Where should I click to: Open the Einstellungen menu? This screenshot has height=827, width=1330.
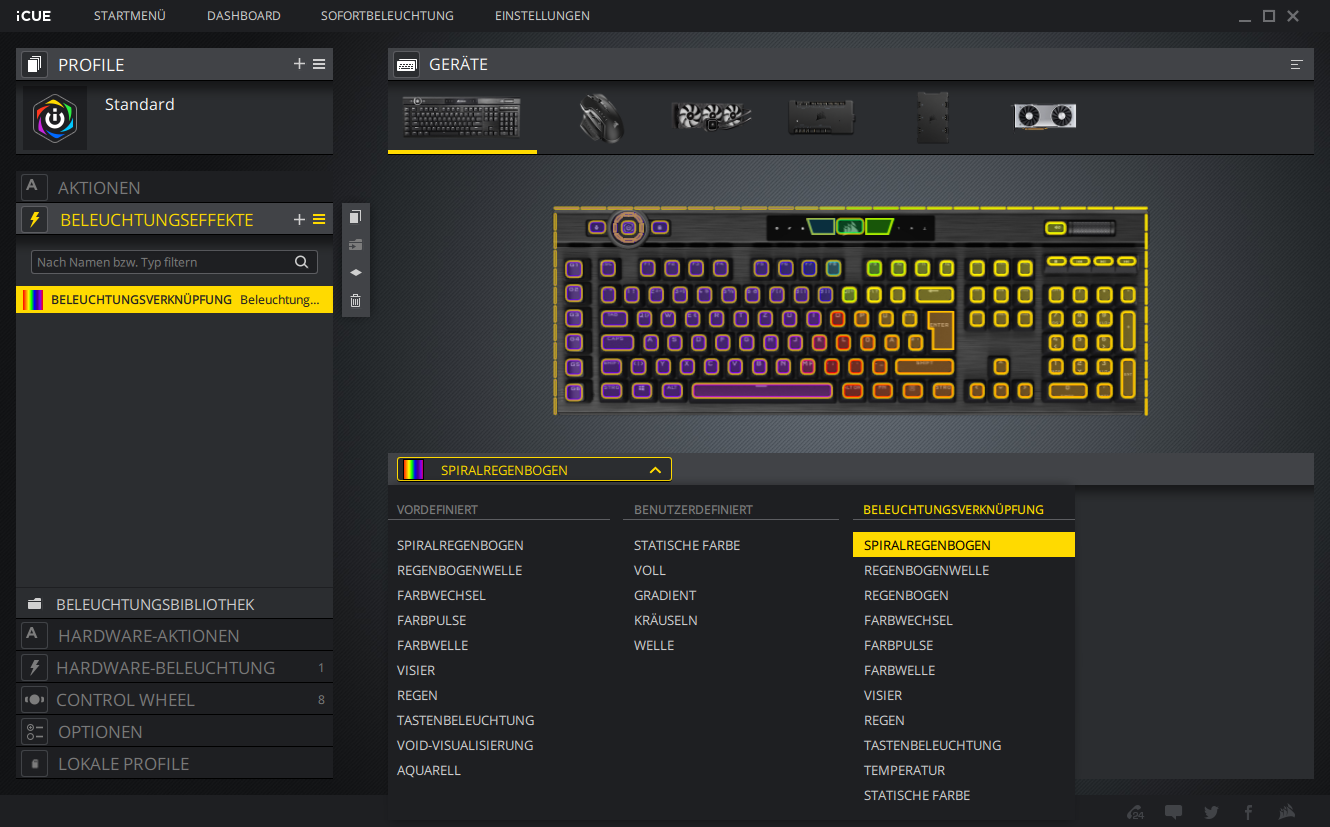(542, 16)
